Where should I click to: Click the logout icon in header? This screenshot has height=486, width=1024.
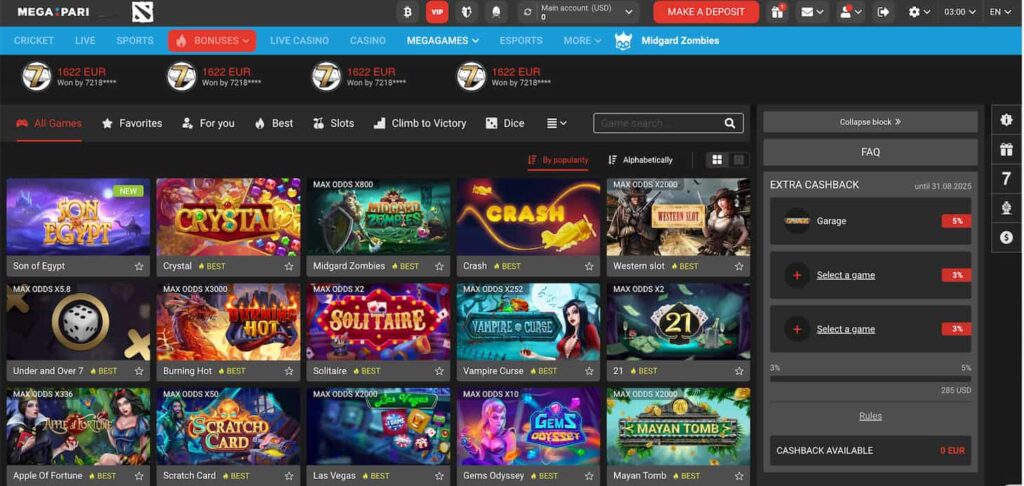coord(884,12)
